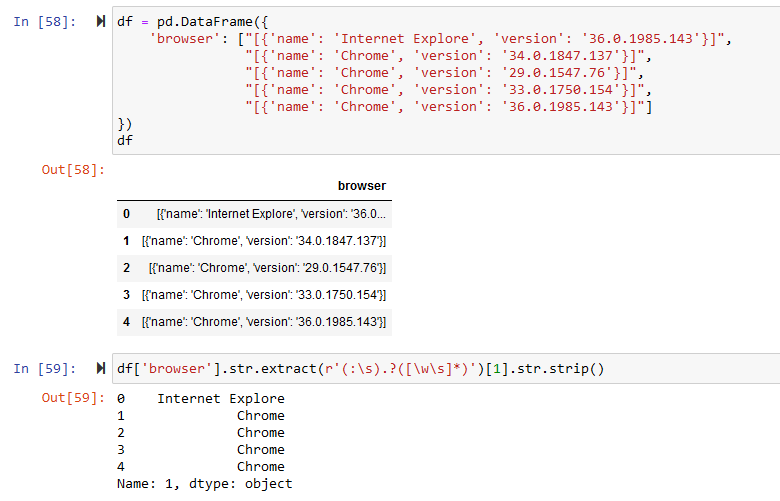Click the browser column header in the table
This screenshot has height=501, width=780.
(x=362, y=186)
